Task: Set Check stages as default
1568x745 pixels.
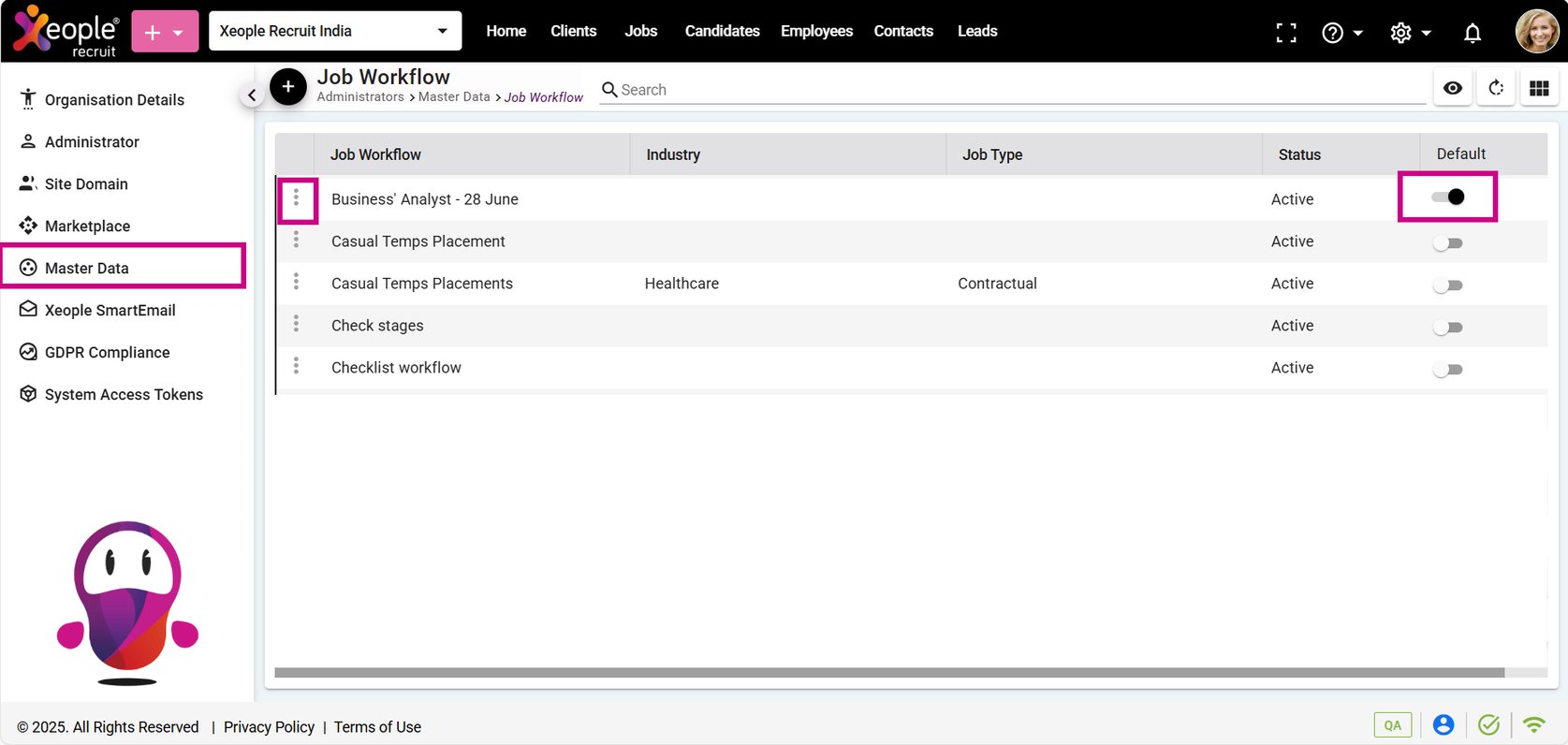Action: pyautogui.click(x=1448, y=328)
